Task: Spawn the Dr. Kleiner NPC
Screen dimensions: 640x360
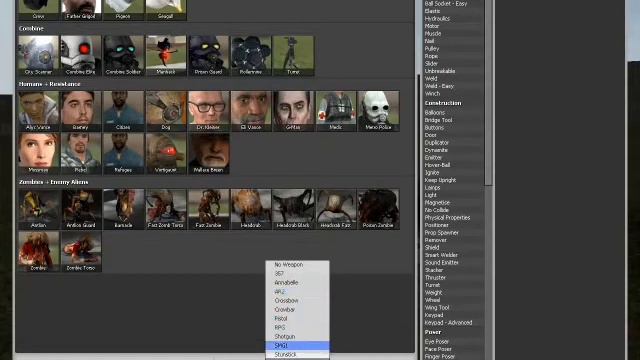Action: [x=208, y=111]
